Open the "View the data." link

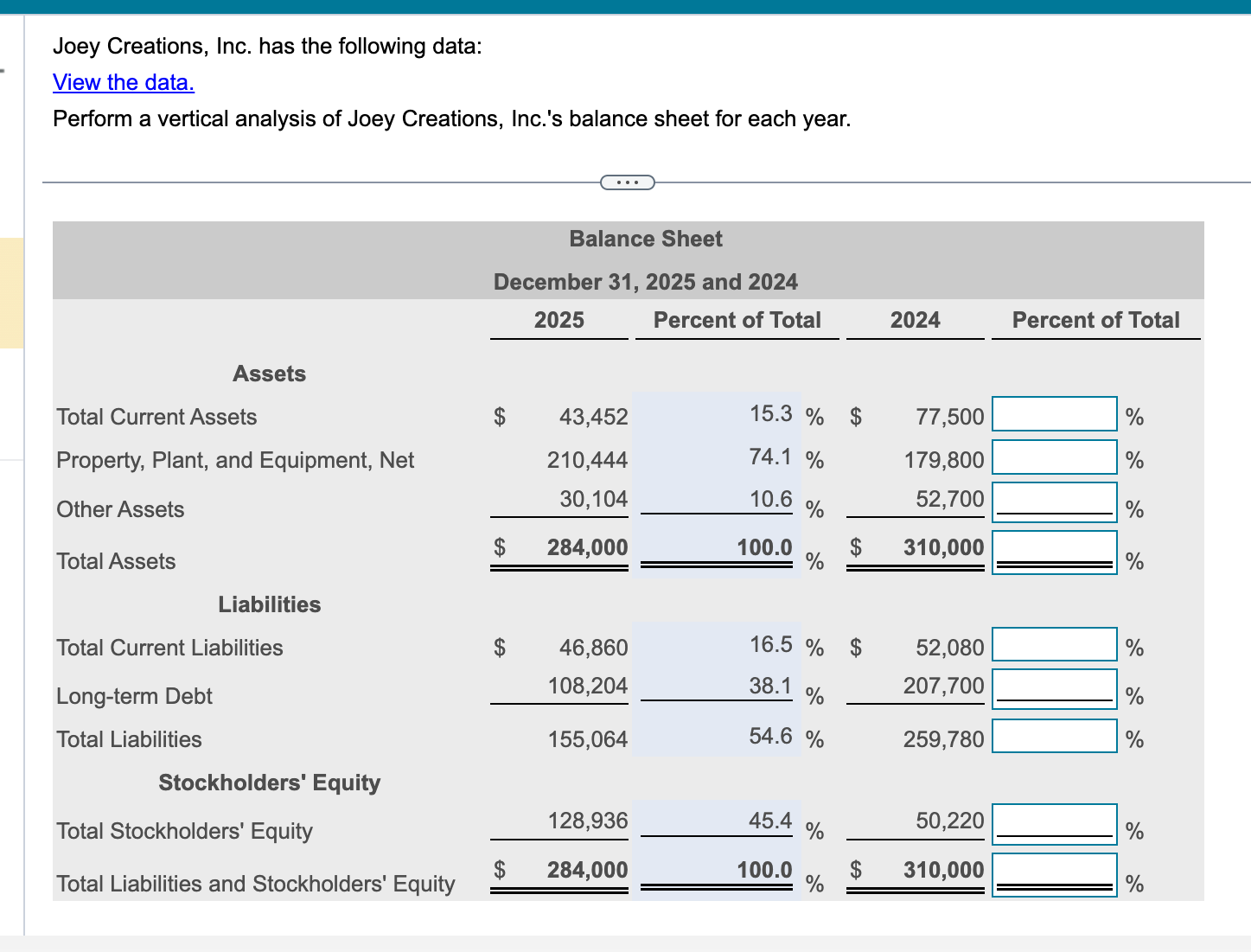[x=123, y=82]
